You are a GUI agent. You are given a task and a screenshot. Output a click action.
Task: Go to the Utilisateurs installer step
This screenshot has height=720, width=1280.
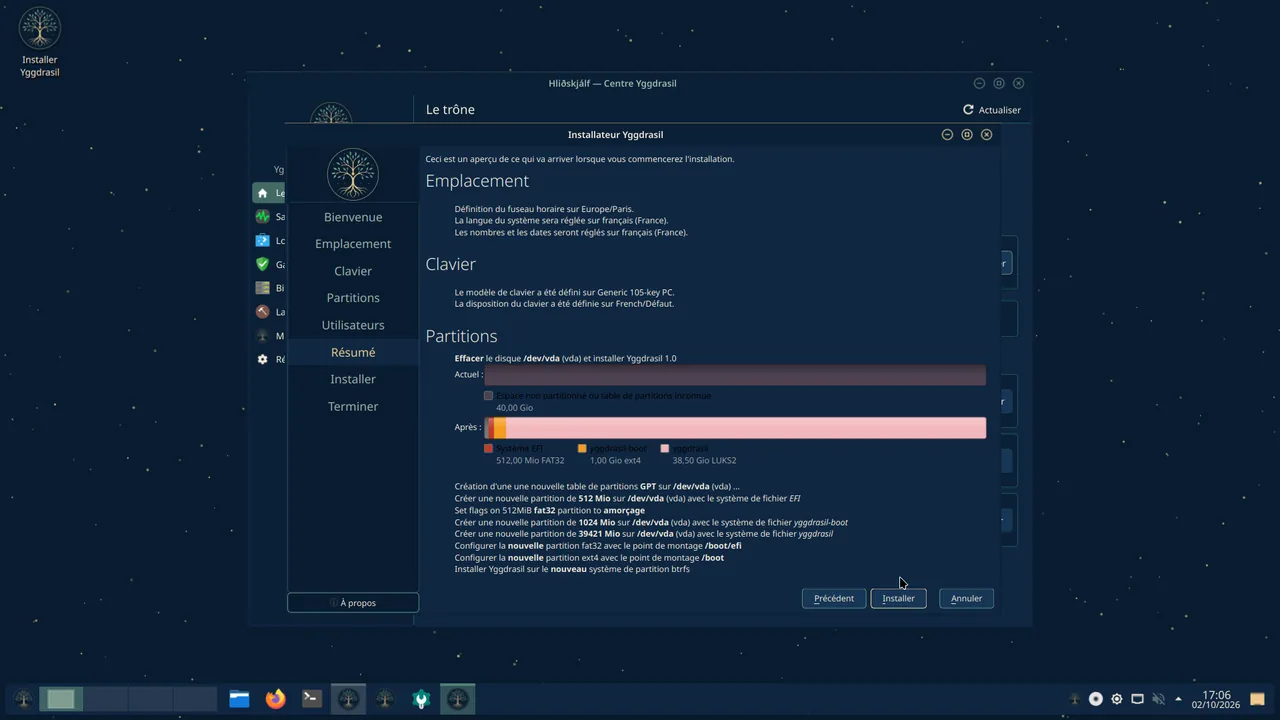(x=353, y=325)
